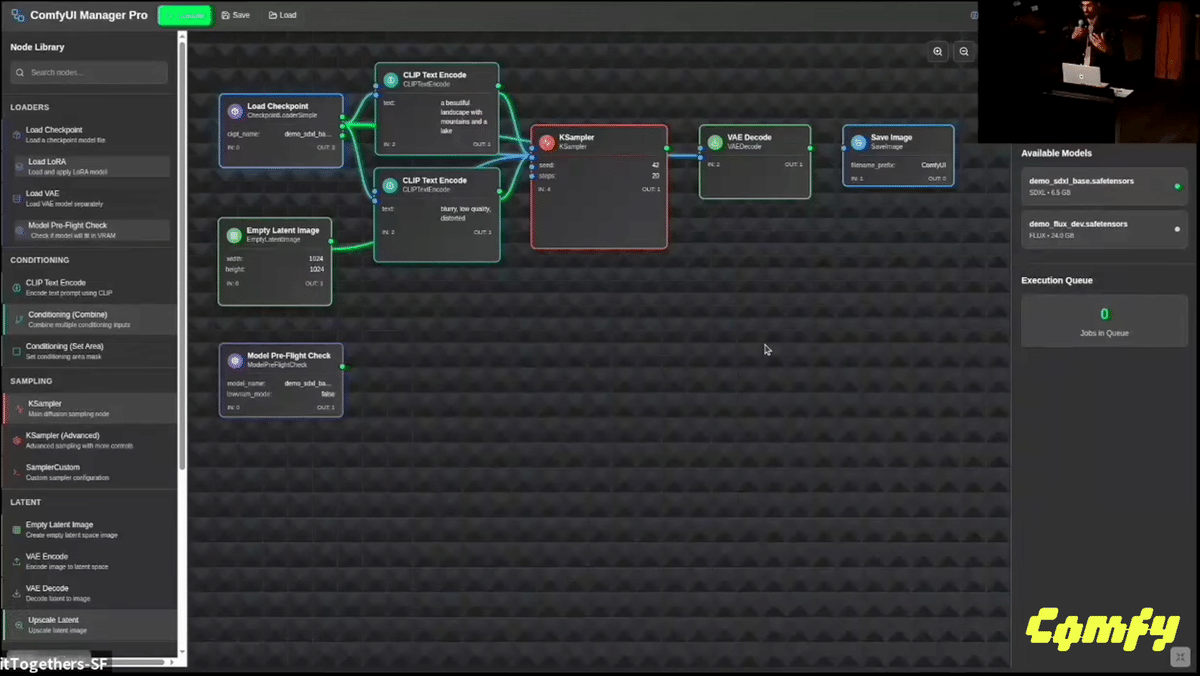Click the KSampler seed value 42
Viewport: 1200px width, 676px height.
[x=655, y=165]
